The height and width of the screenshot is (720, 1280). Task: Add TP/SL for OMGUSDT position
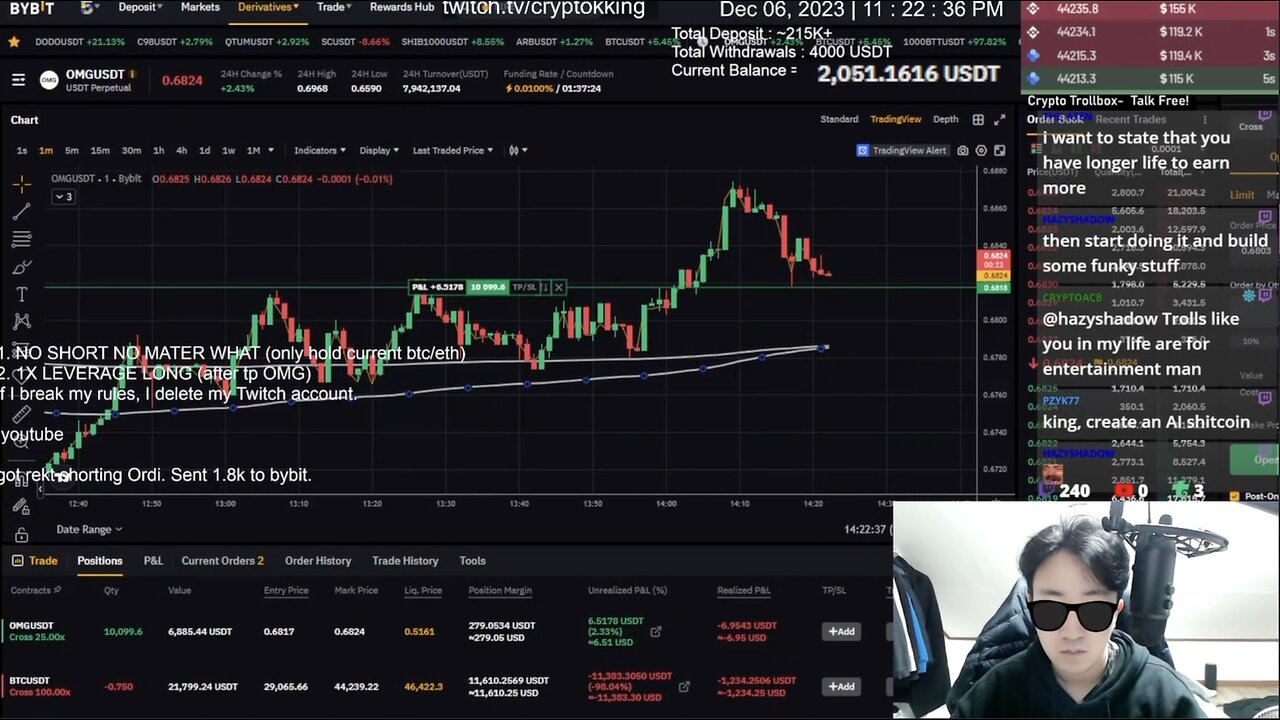841,631
